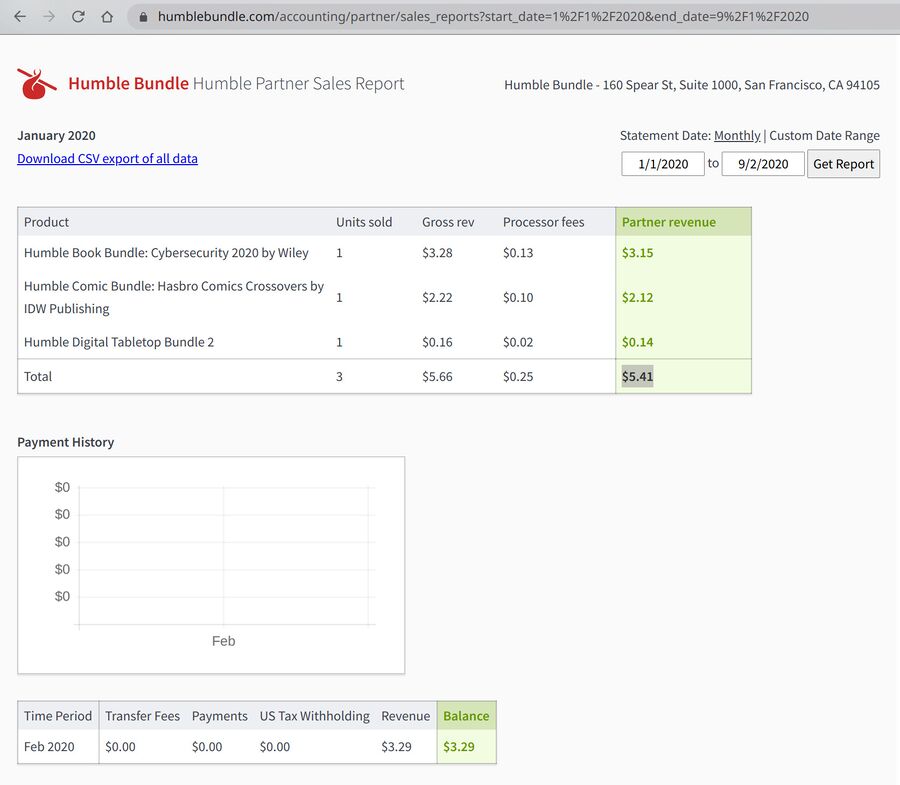Click the Units sold column header
900x785 pixels.
pos(364,222)
